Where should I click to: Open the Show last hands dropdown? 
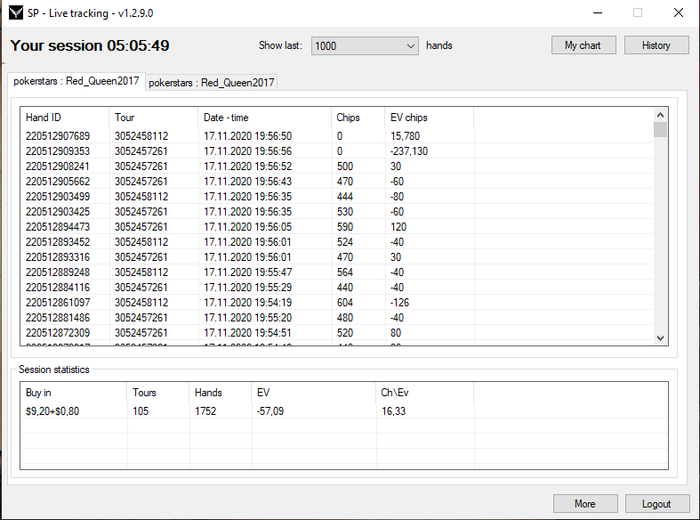[365, 46]
